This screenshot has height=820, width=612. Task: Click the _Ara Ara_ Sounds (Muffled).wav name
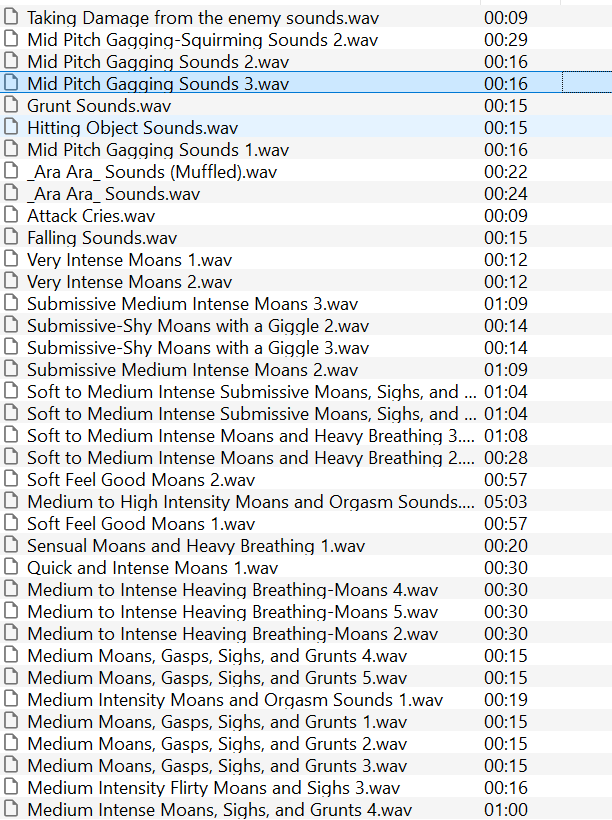tap(152, 172)
